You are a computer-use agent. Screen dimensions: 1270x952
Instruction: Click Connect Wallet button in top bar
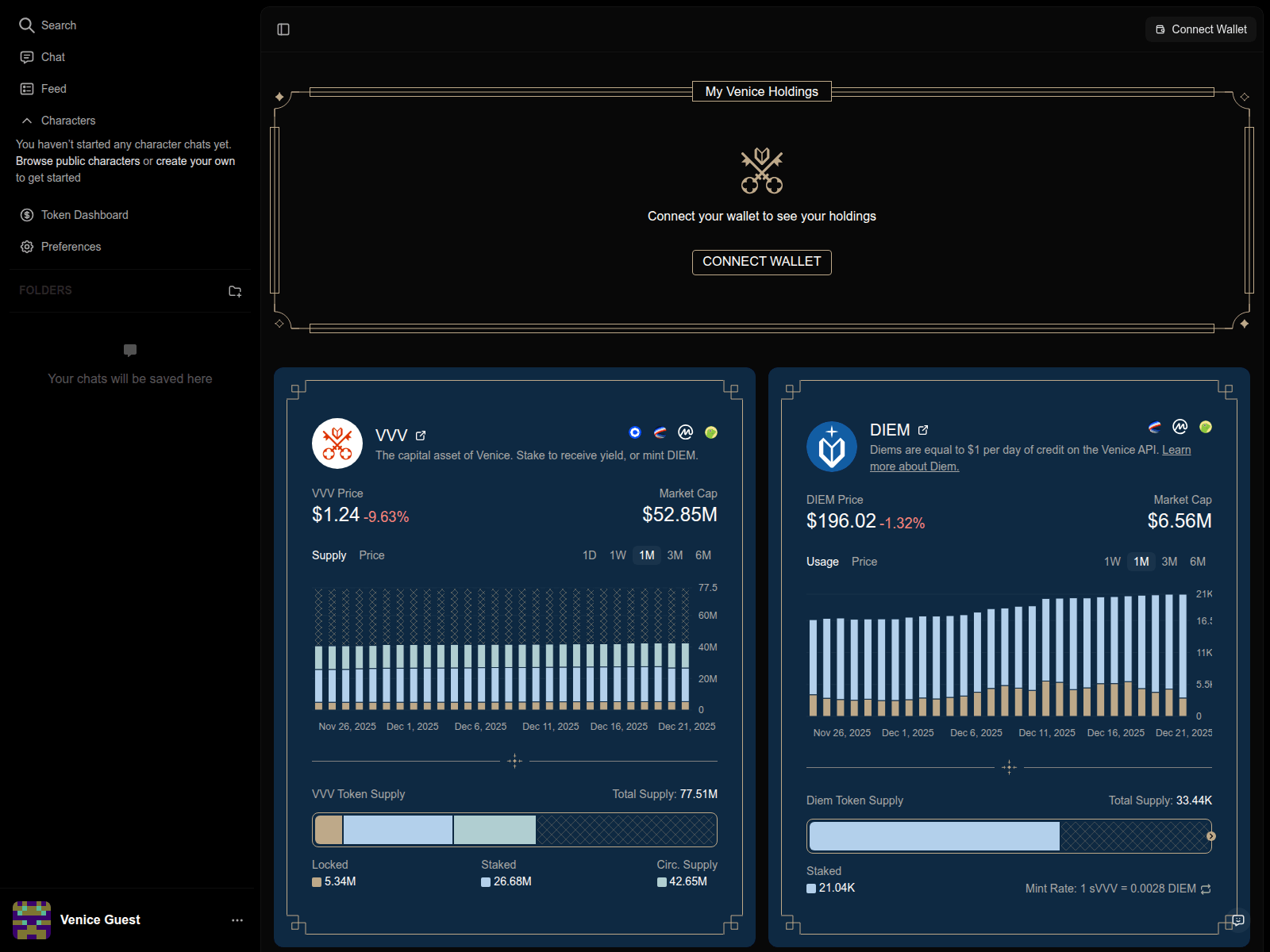point(1200,29)
